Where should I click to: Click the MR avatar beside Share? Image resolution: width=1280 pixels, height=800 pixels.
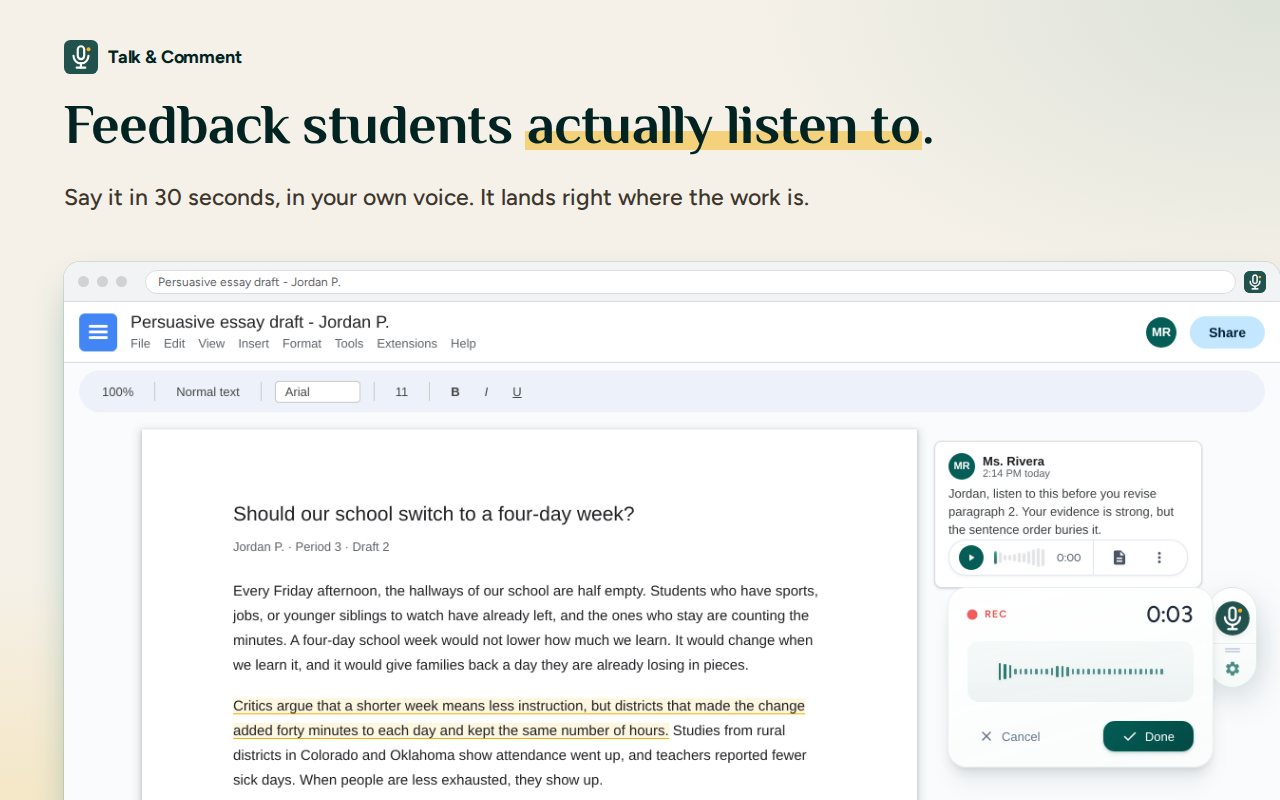point(1161,332)
